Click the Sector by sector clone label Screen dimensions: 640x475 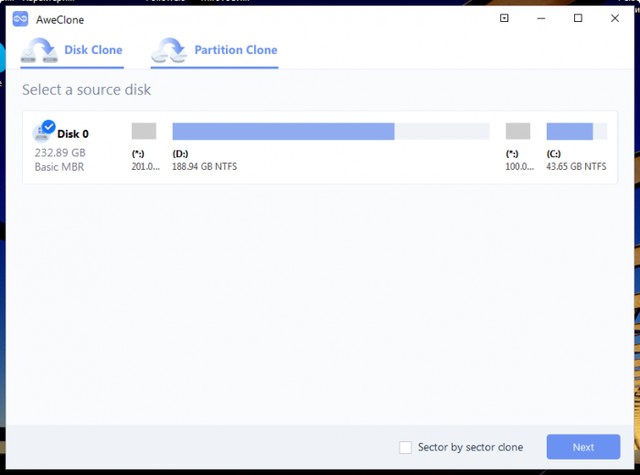470,447
